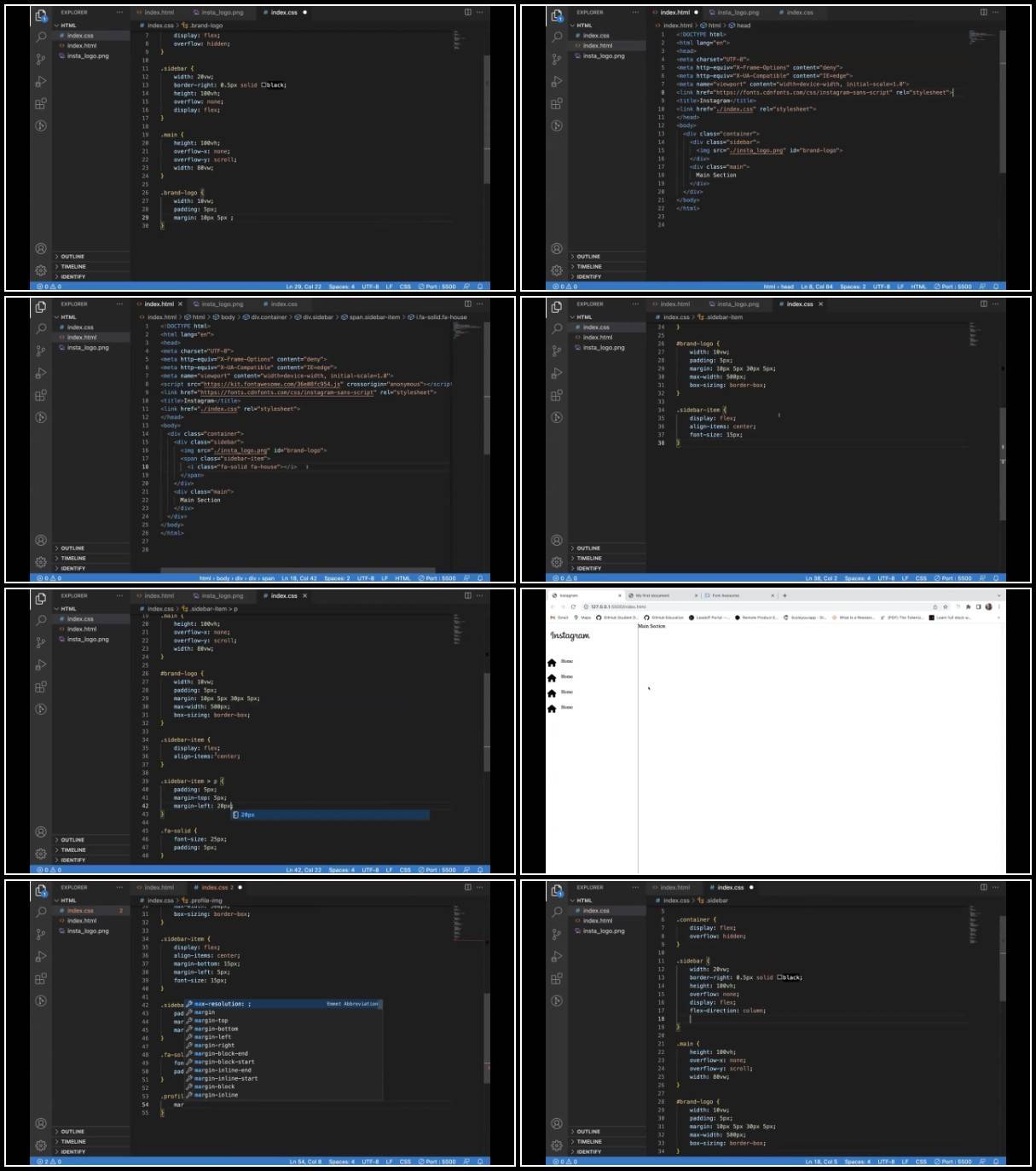Open Manage gear in the Ln 54, Col 8 window
The image size is (1036, 1171).
(x=41, y=1145)
